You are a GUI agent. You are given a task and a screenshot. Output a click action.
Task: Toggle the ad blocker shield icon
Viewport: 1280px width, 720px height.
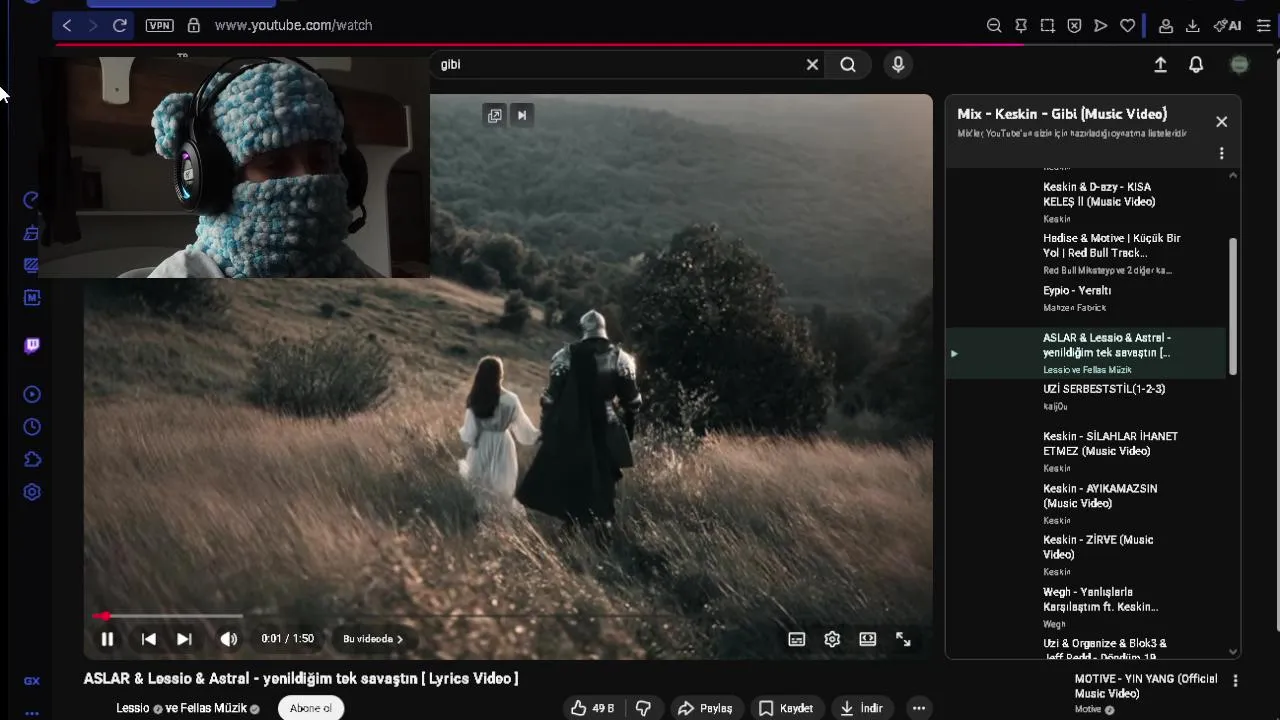pos(1074,26)
